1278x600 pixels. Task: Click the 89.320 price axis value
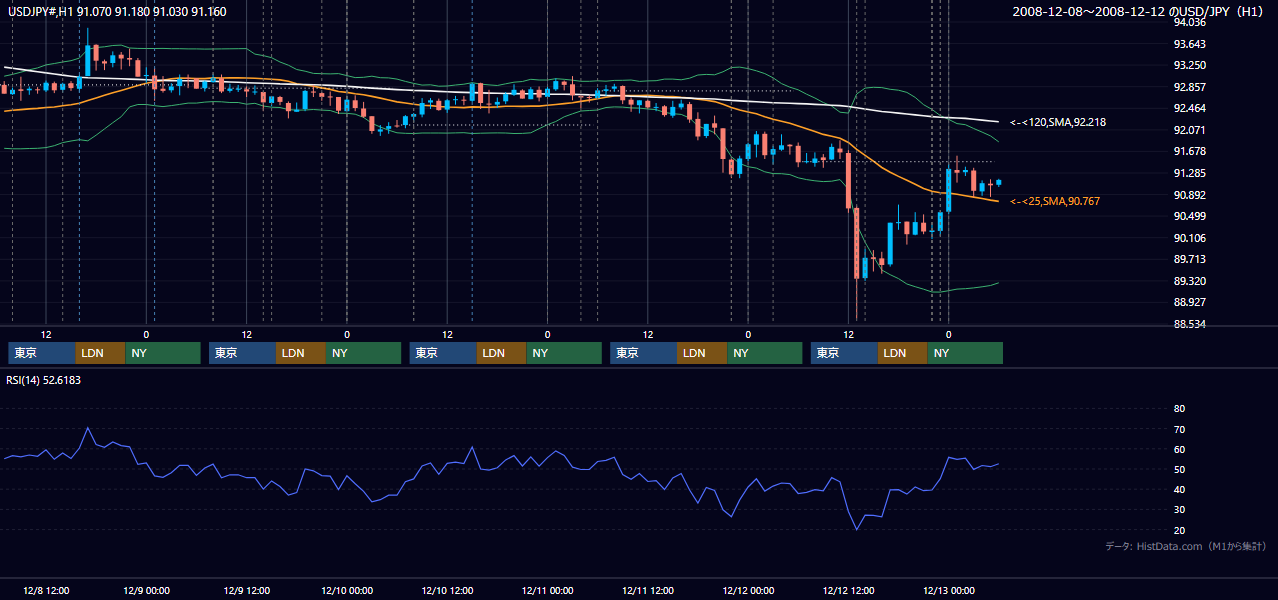coord(1190,281)
